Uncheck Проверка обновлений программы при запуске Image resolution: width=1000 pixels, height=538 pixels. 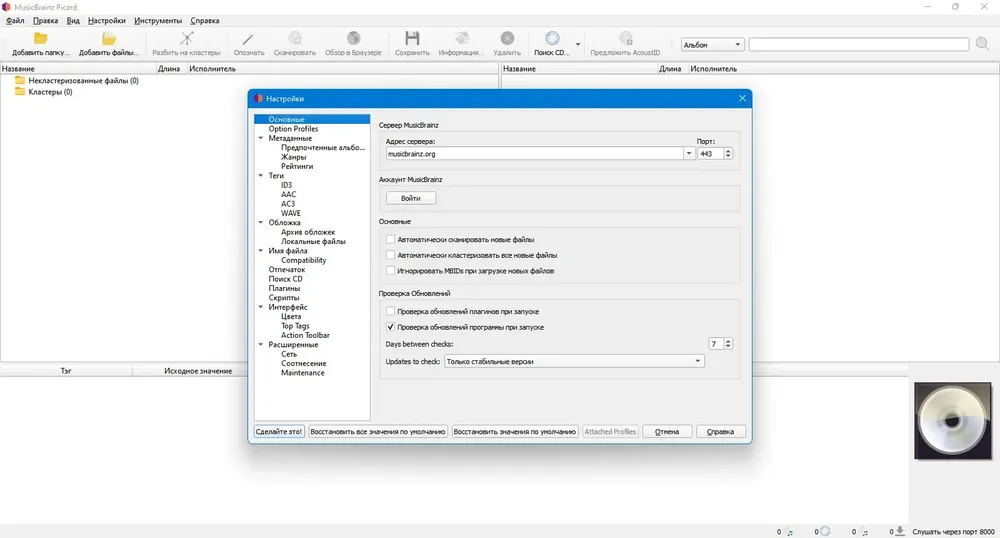click(x=390, y=326)
